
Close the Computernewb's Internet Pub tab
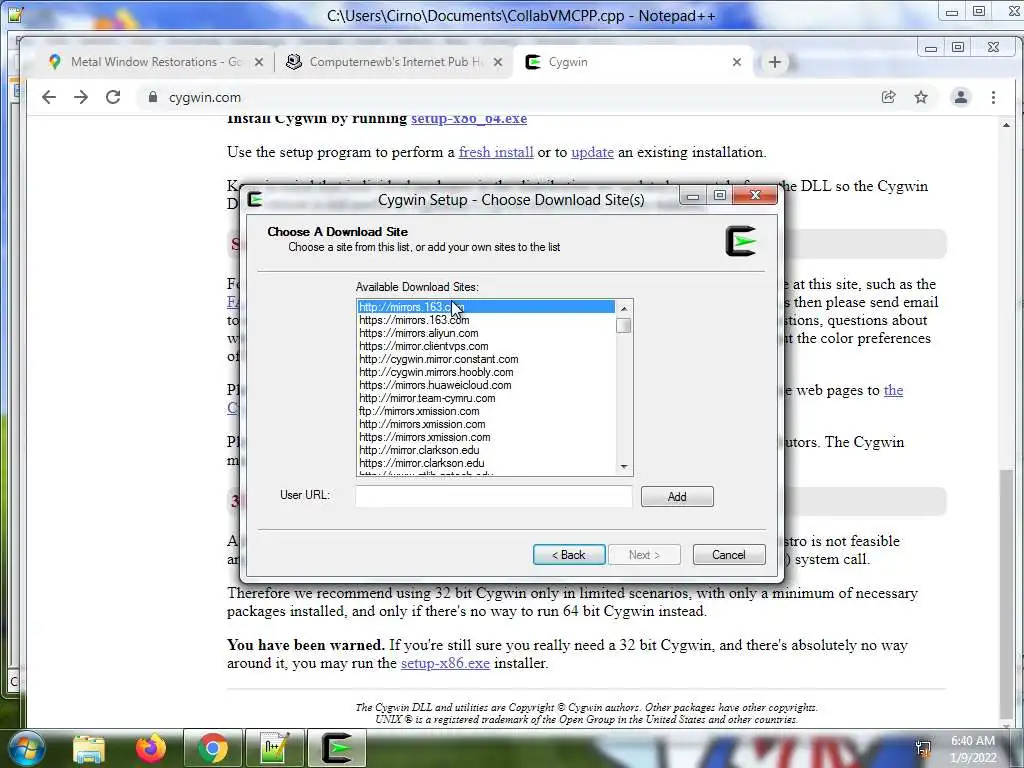click(x=498, y=62)
